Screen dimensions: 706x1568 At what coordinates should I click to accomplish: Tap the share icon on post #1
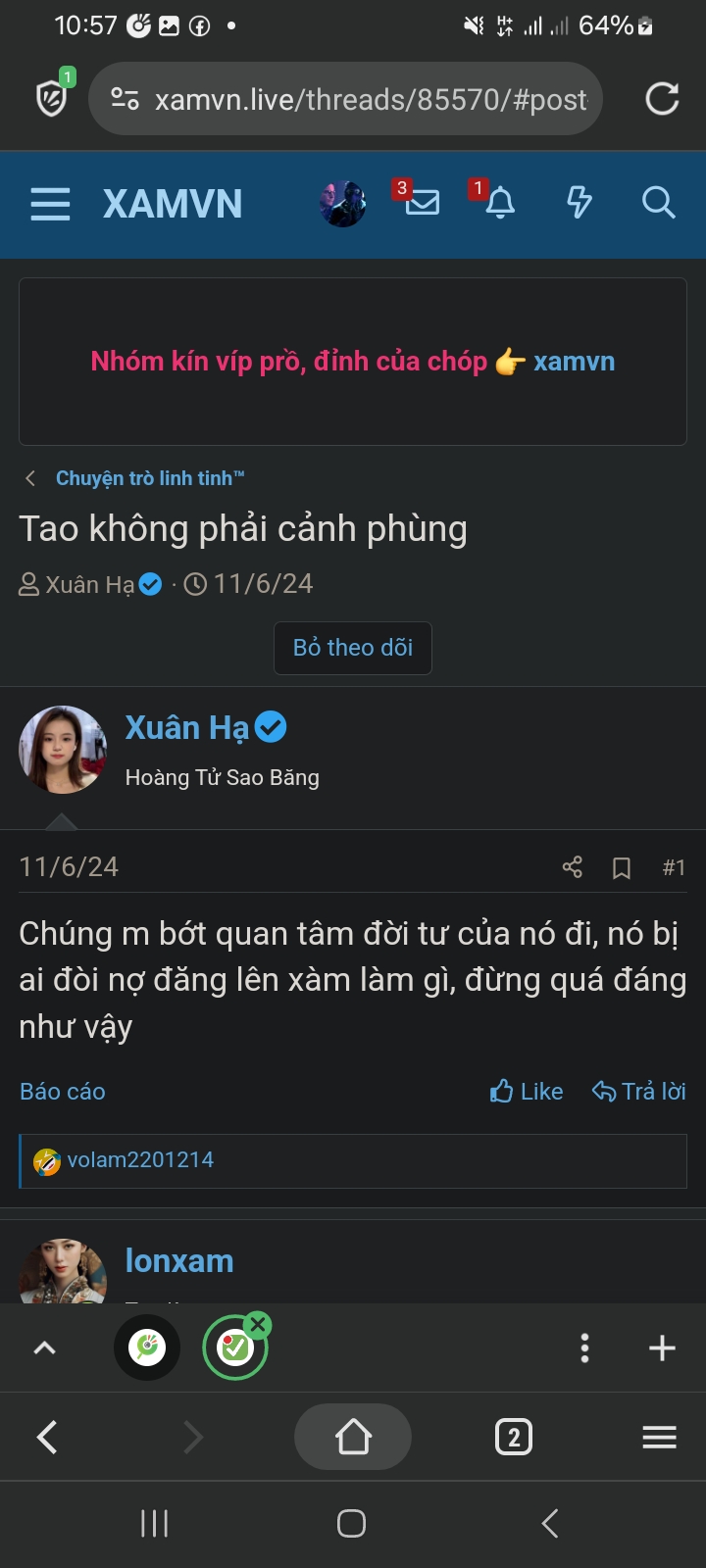tap(573, 867)
